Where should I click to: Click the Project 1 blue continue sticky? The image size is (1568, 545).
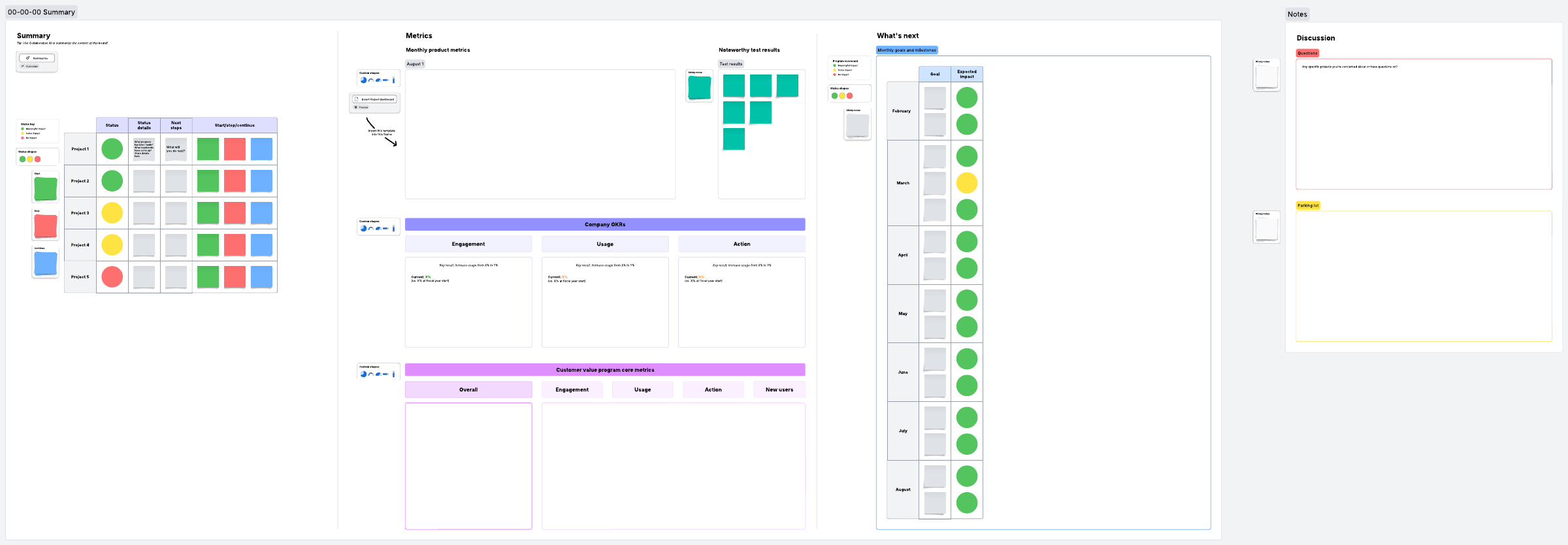(261, 150)
